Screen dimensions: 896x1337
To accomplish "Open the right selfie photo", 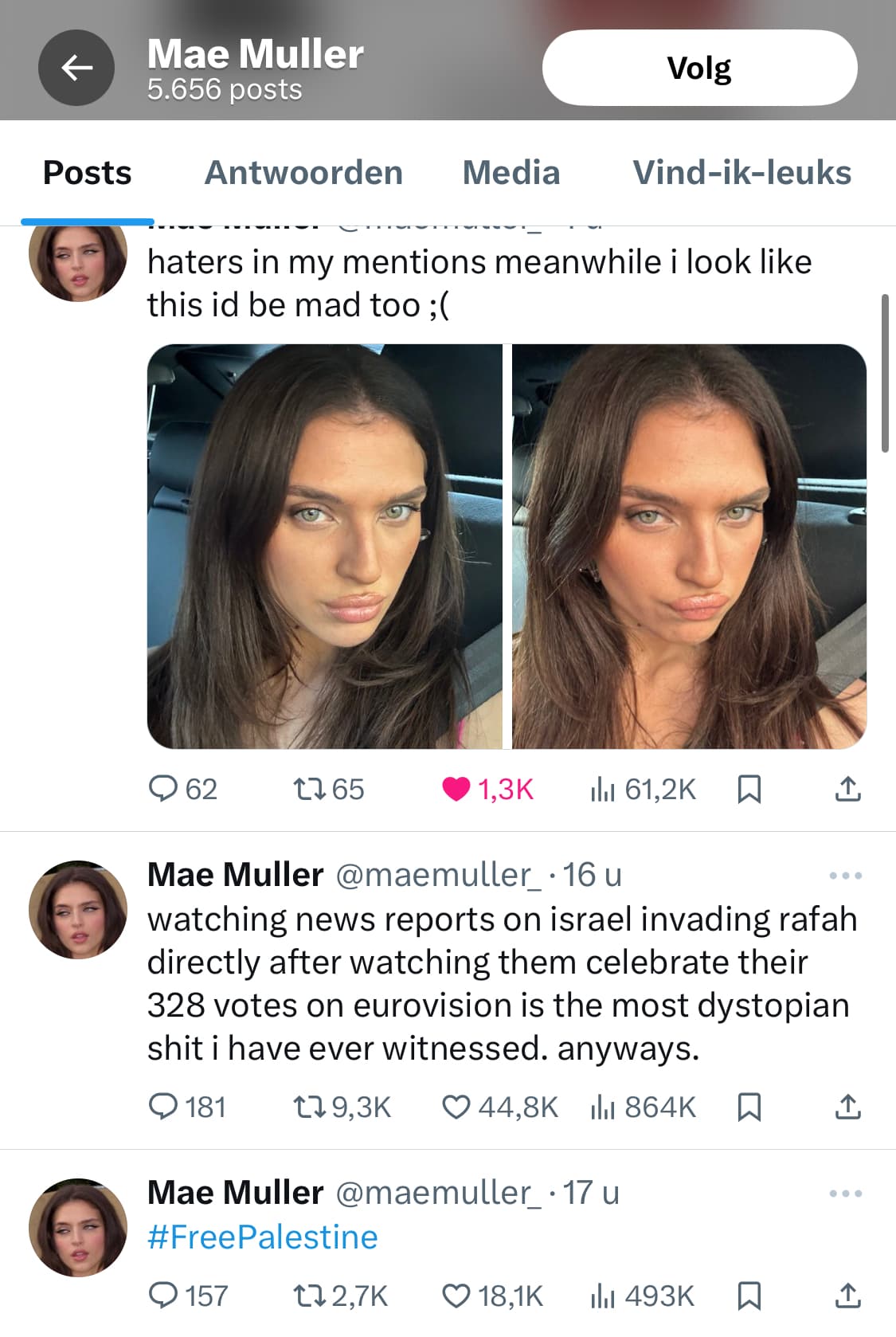I will 689,547.
